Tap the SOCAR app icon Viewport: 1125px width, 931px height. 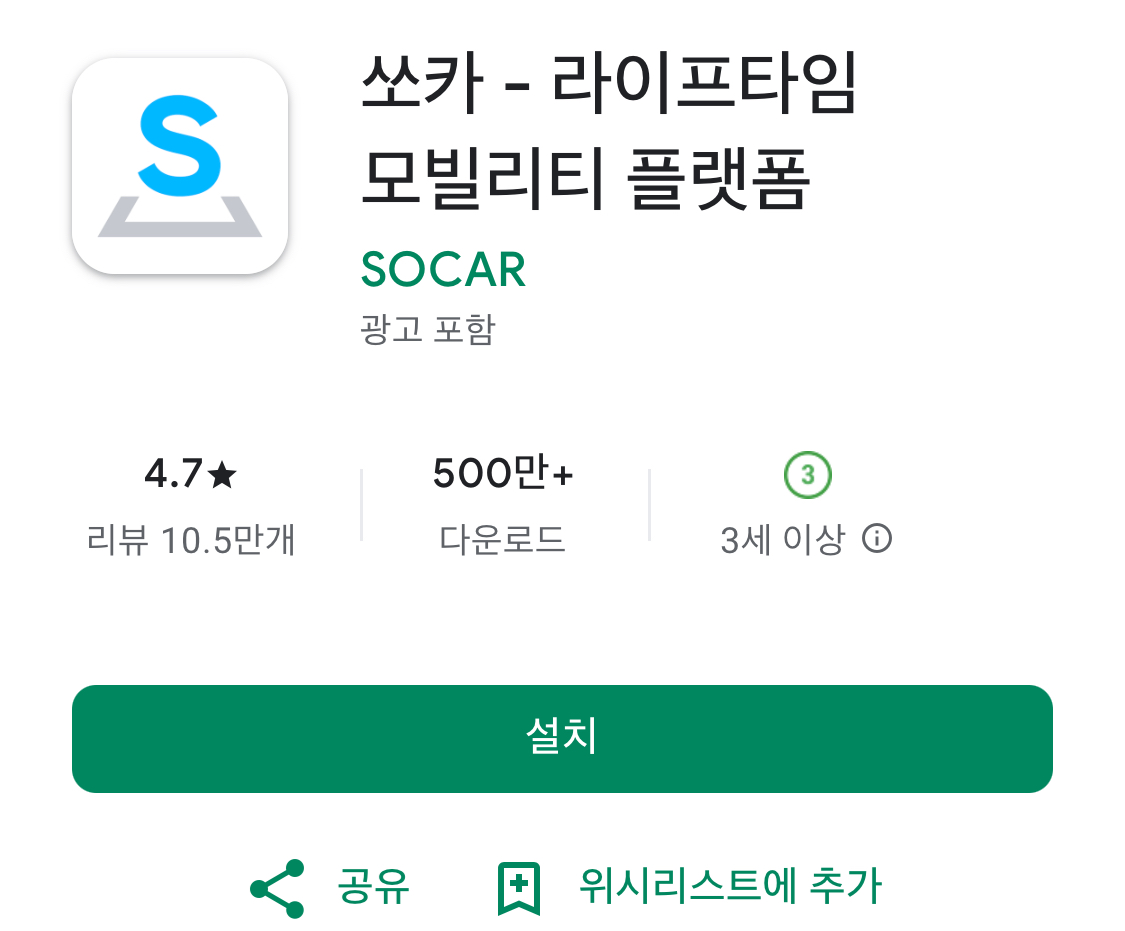pyautogui.click(x=180, y=166)
